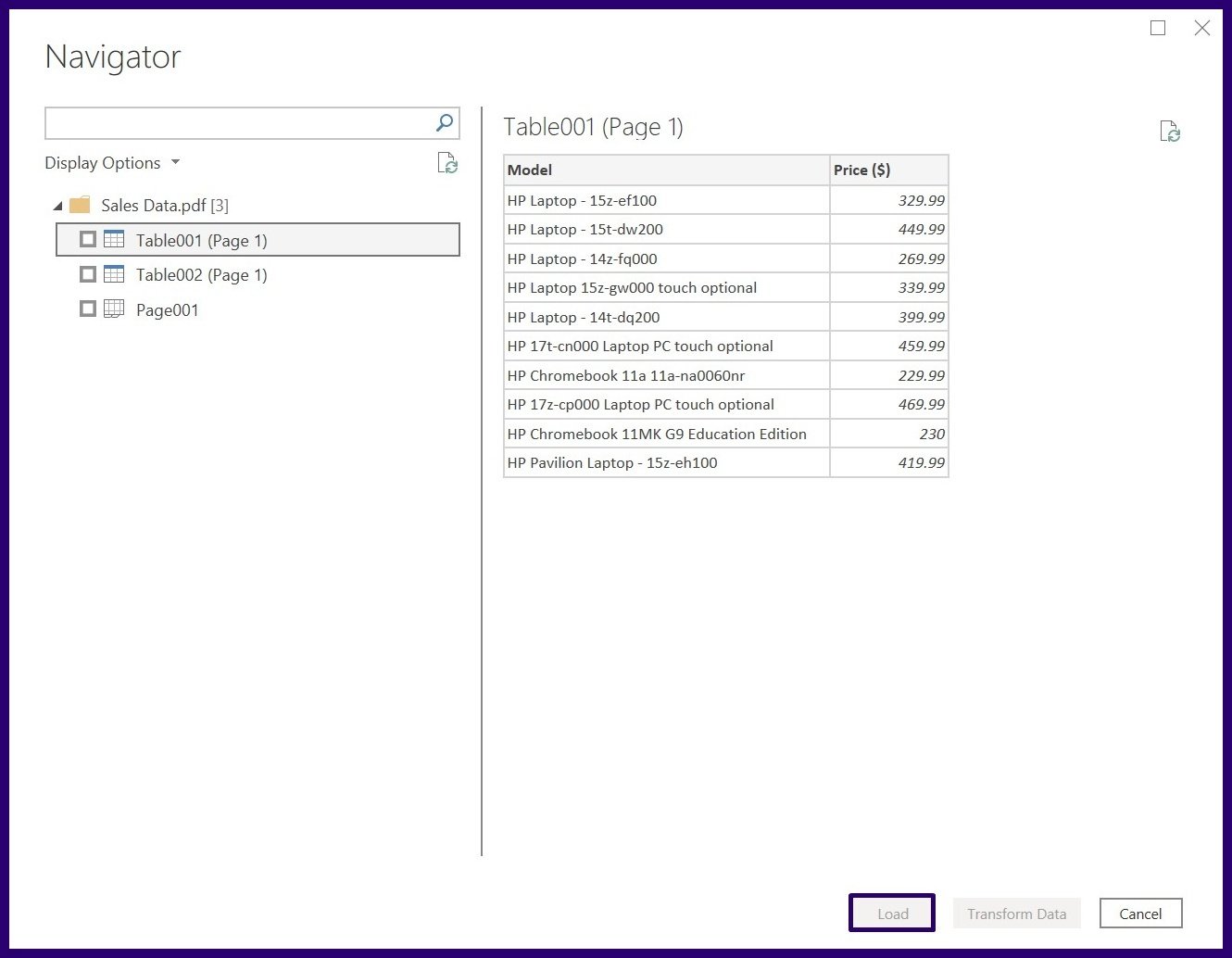
Task: Click inside the search input field
Action: (x=236, y=123)
